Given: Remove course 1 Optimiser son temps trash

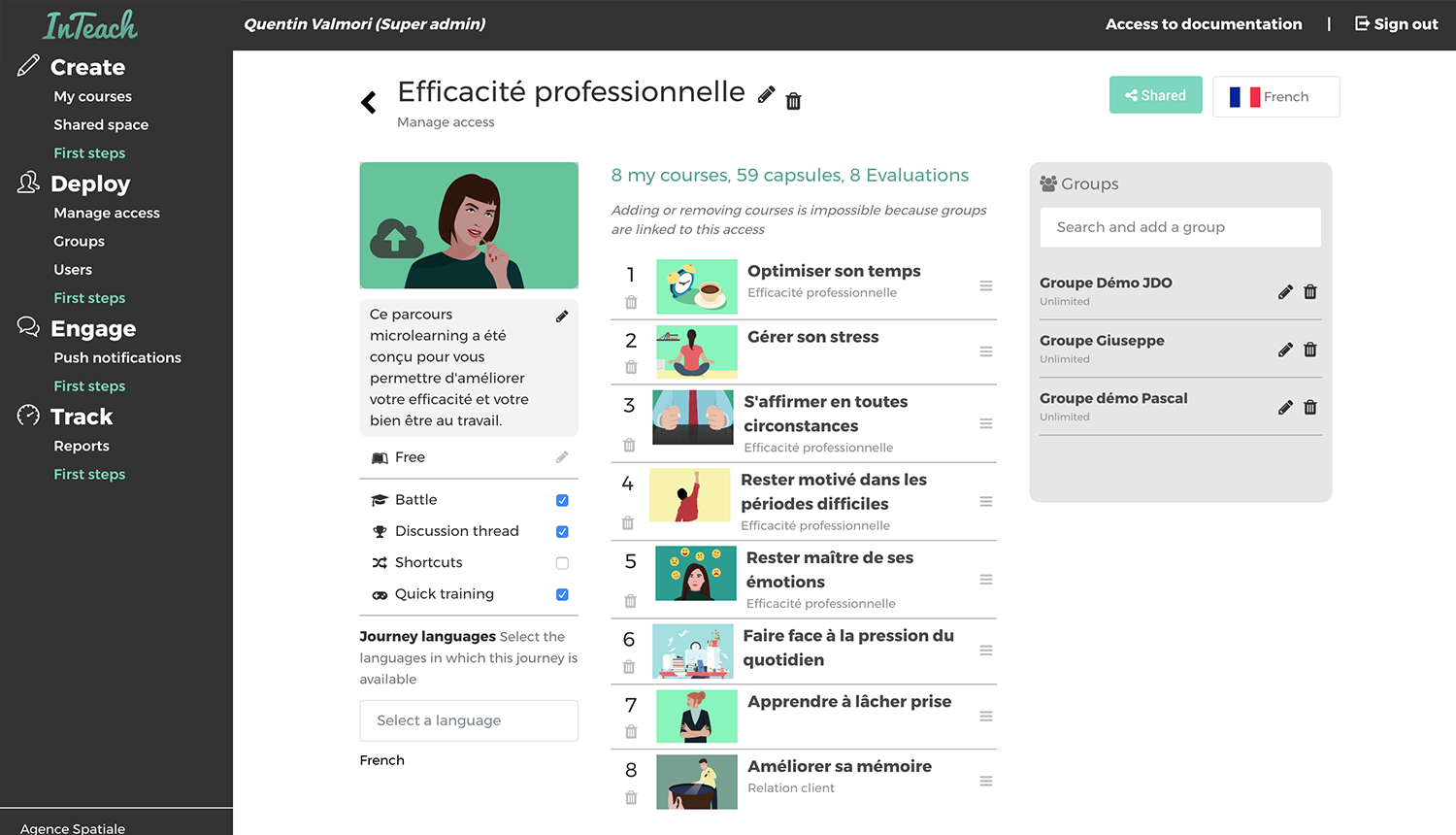Looking at the screenshot, I should (x=631, y=302).
